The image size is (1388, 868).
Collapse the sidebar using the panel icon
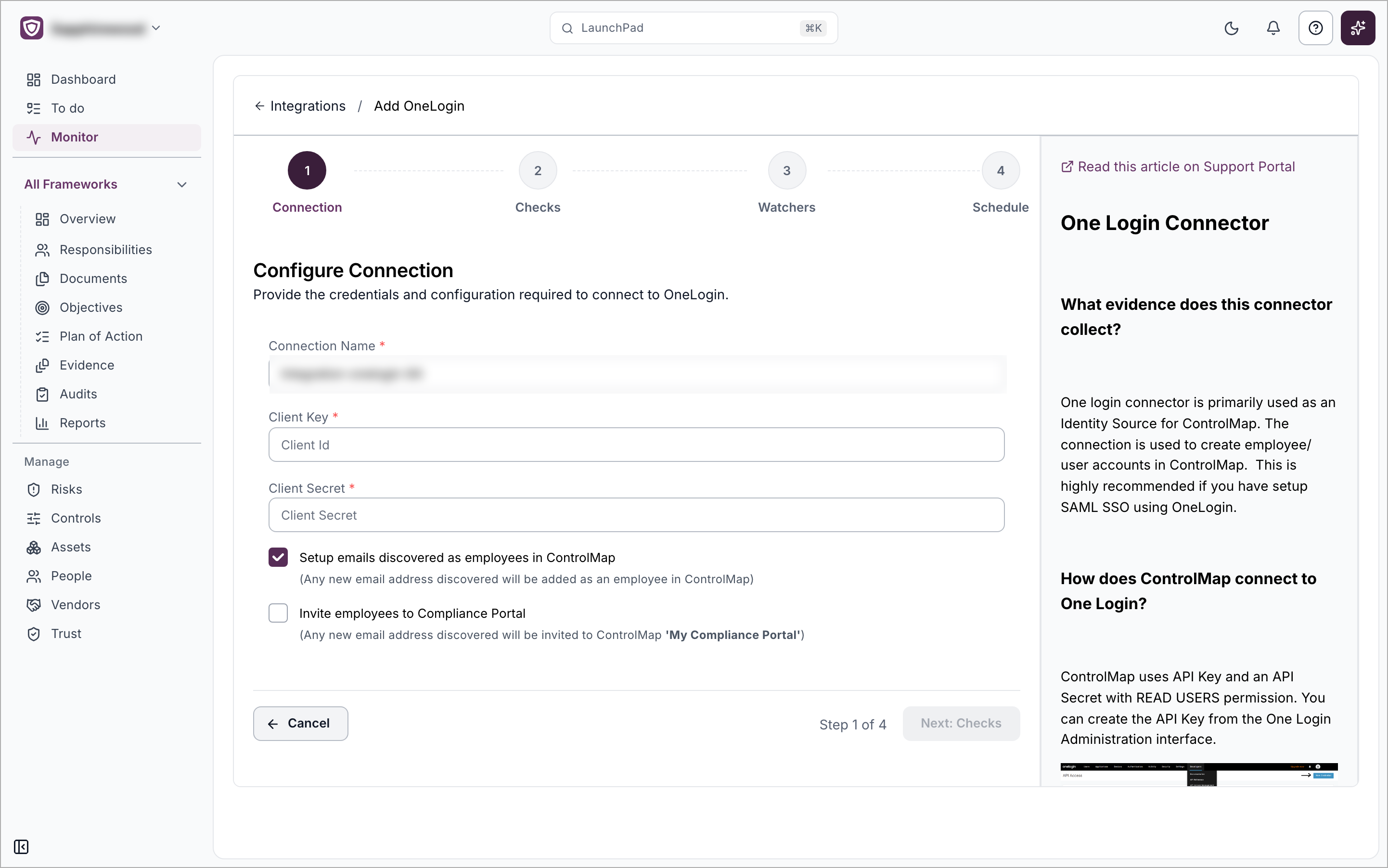pos(21,846)
